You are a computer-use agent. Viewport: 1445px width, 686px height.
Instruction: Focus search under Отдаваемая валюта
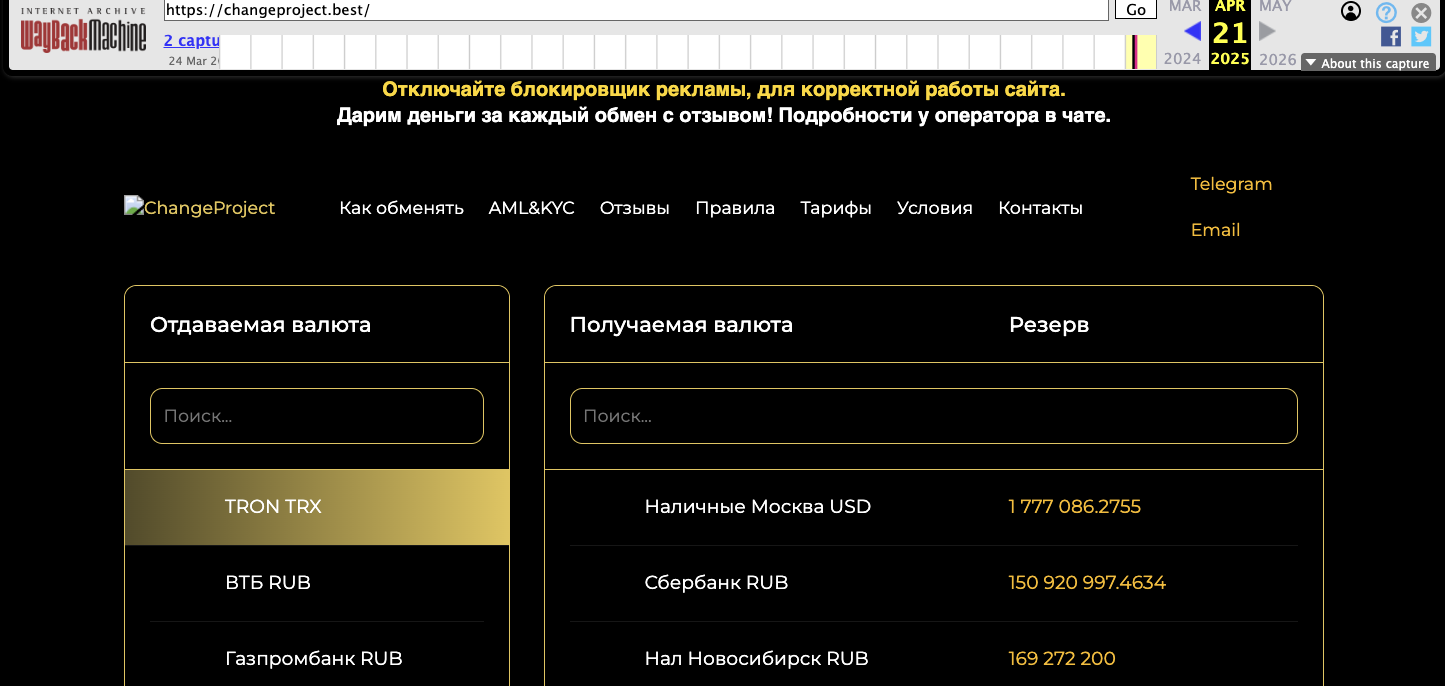(x=317, y=416)
